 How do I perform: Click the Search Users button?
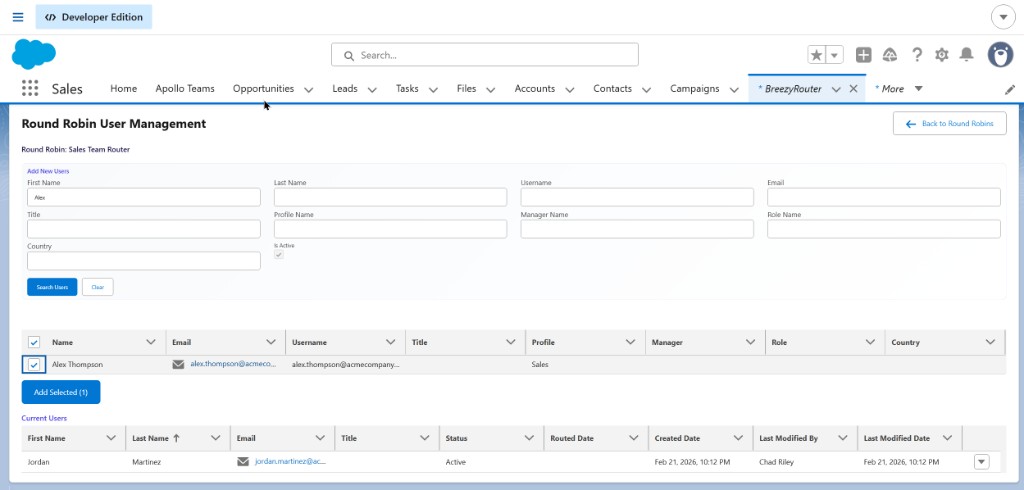pos(52,287)
